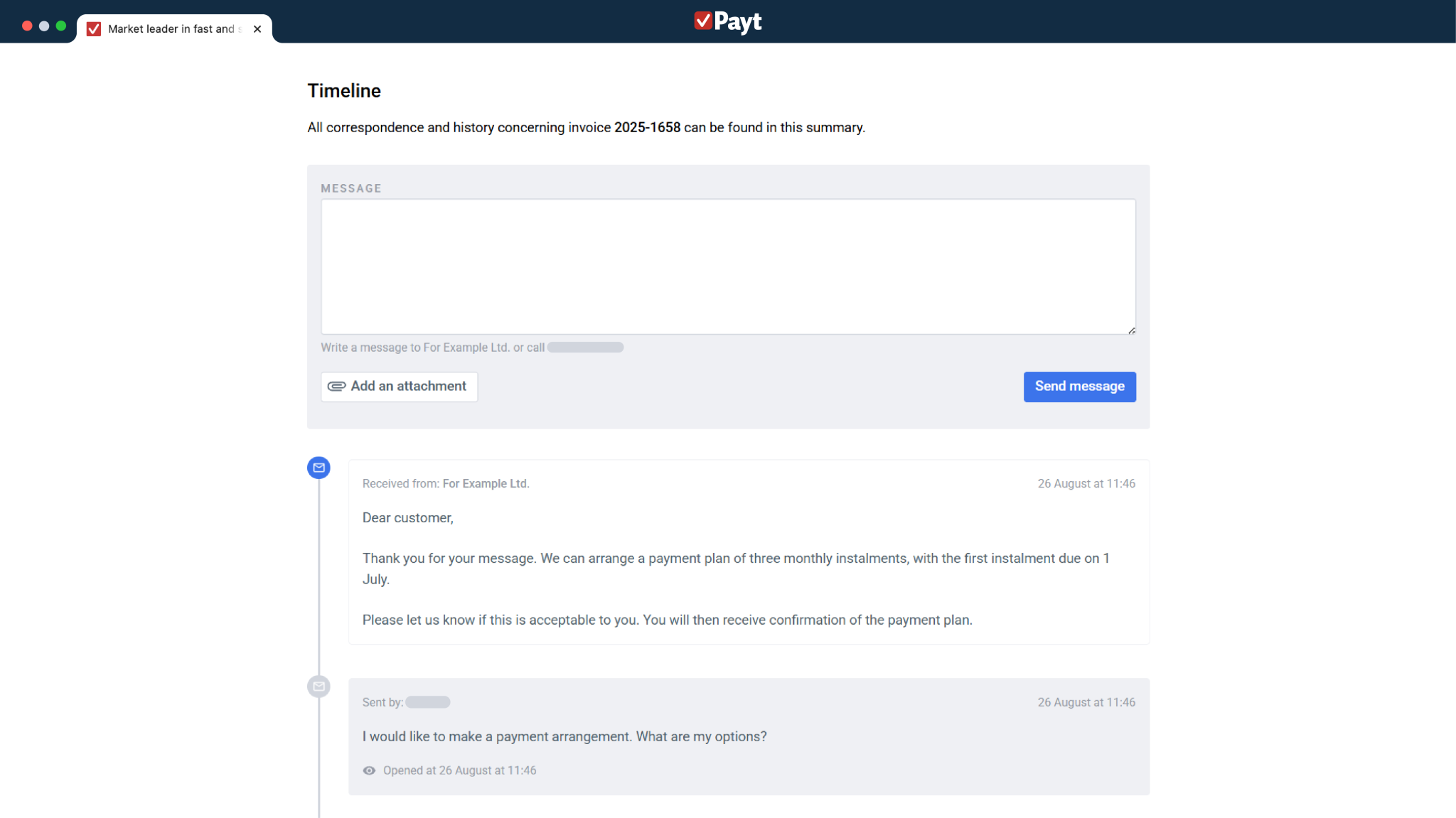Click the Timeline heading
Screen dimensions: 1456x818
[x=344, y=91]
